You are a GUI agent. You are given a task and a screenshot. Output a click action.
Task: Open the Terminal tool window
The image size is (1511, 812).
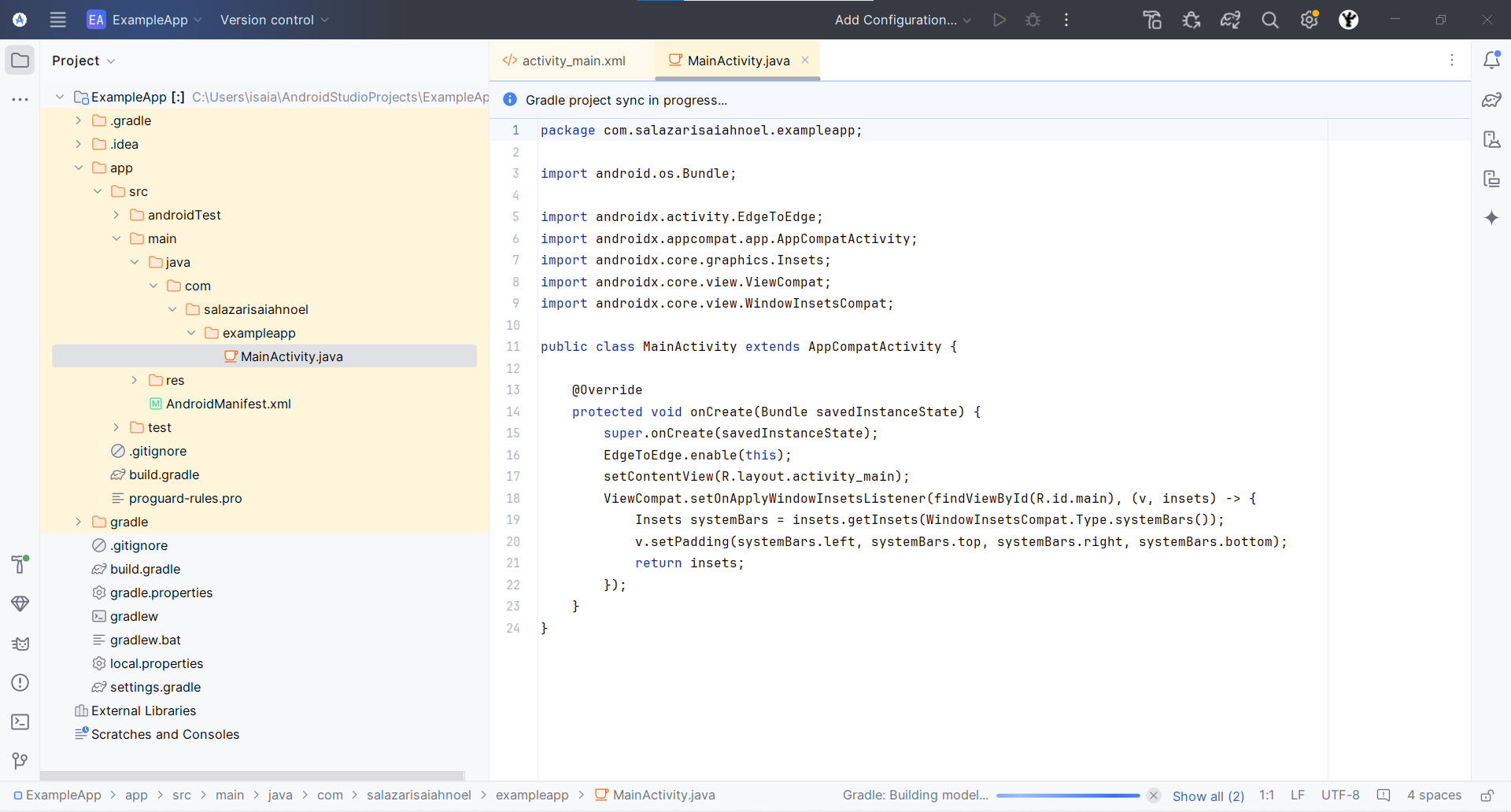(20, 722)
